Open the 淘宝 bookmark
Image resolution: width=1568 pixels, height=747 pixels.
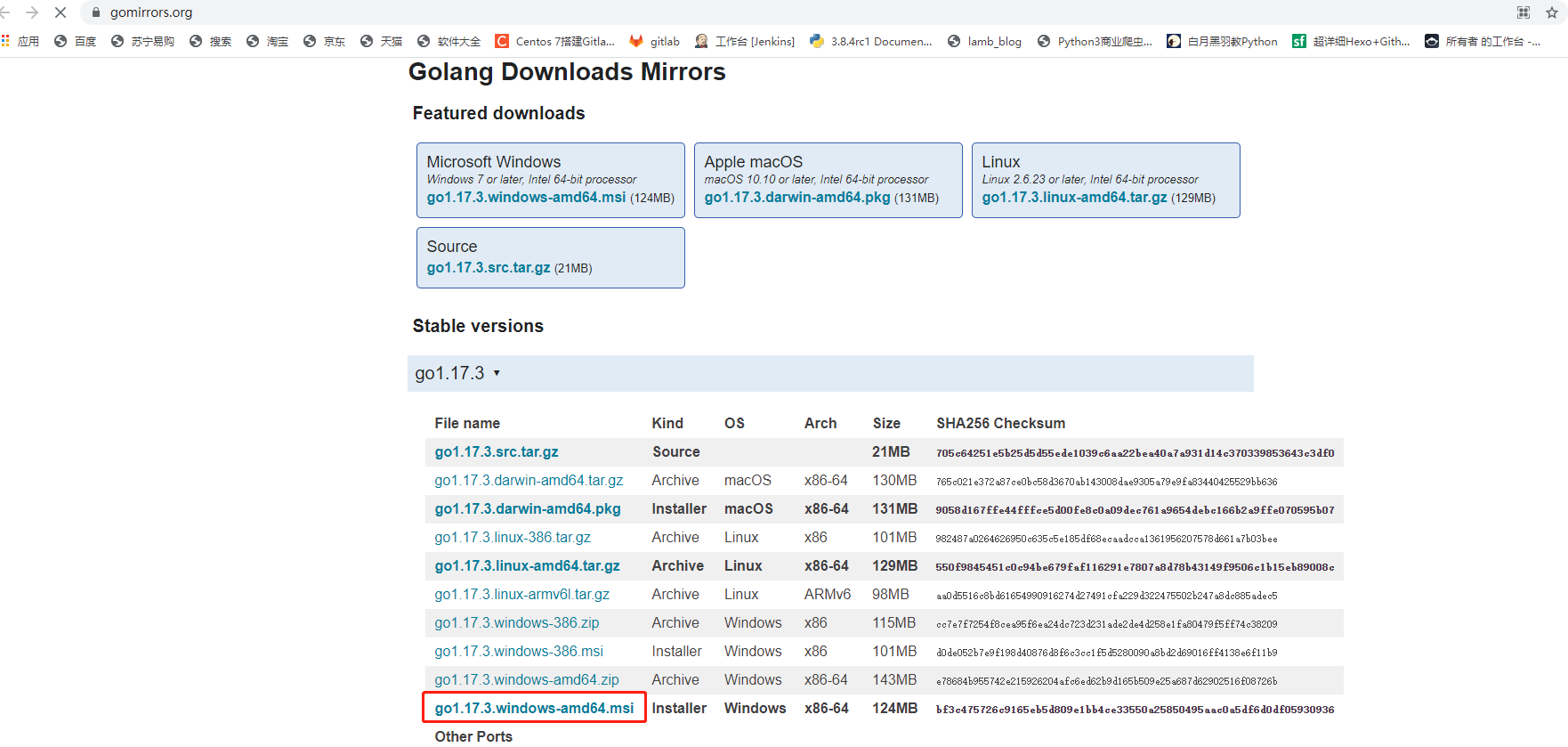(x=267, y=41)
